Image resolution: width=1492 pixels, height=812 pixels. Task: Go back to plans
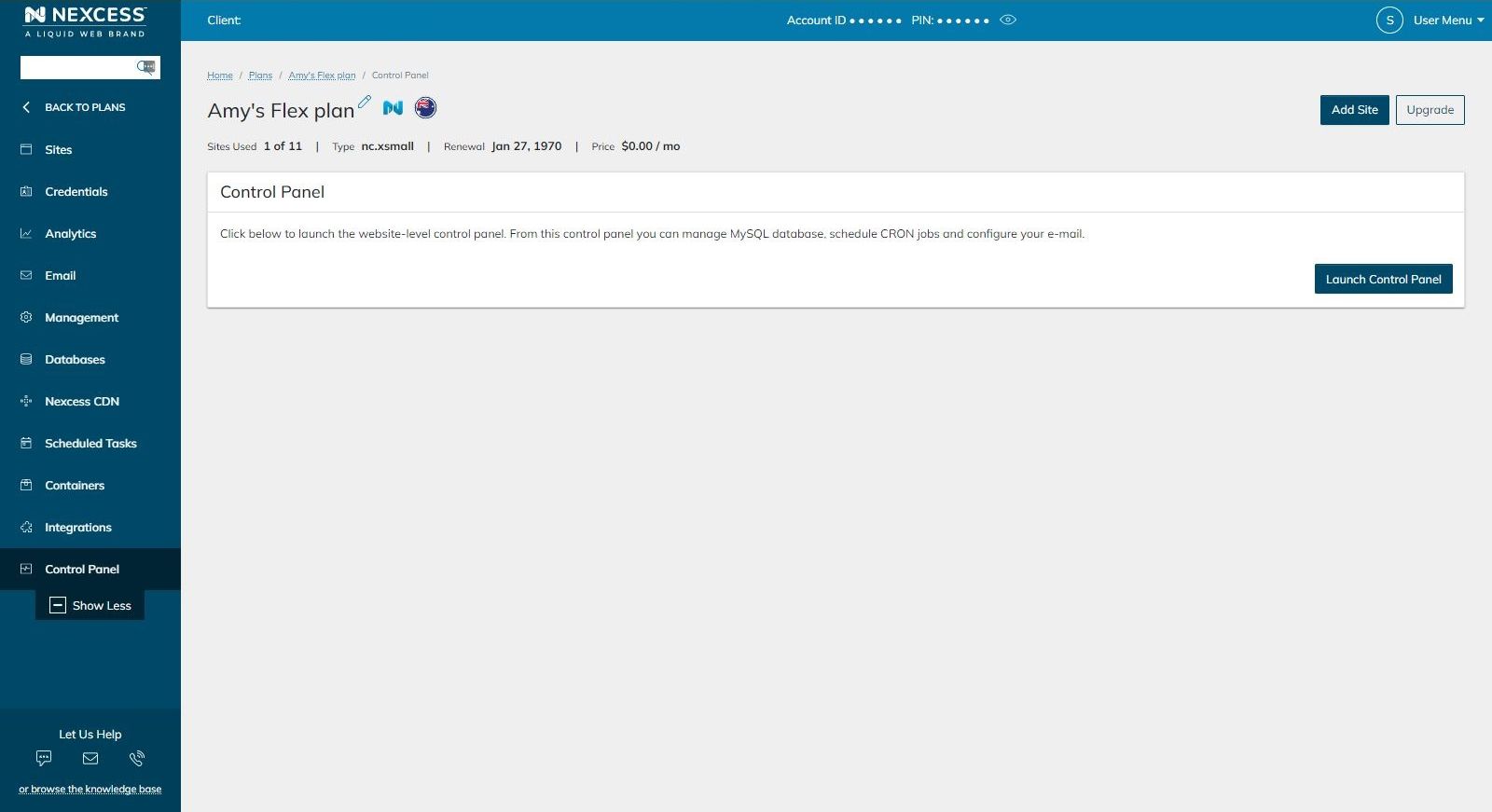pos(85,107)
